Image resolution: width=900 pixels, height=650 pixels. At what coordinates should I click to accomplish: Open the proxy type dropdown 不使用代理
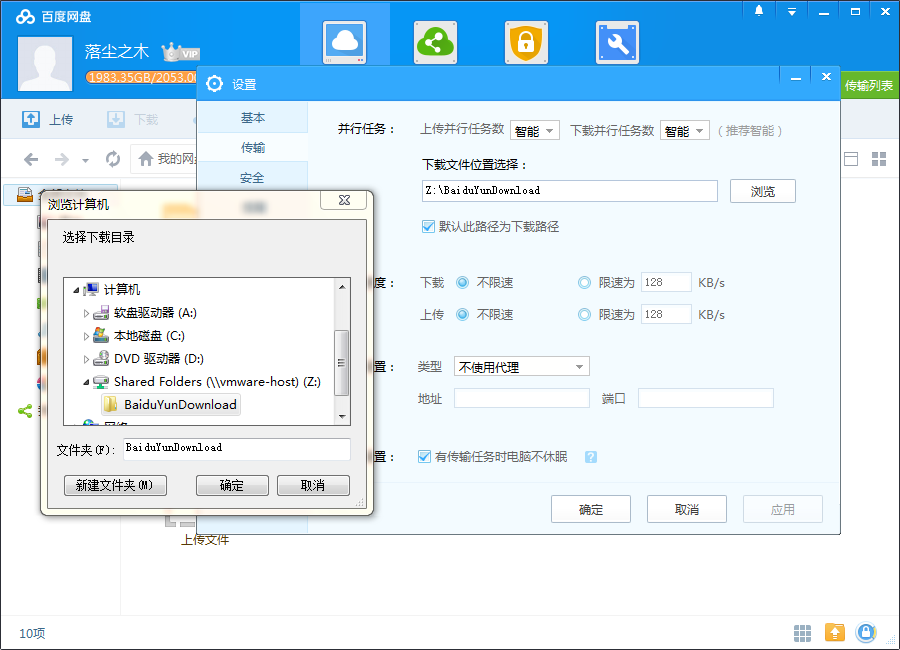pos(522,366)
